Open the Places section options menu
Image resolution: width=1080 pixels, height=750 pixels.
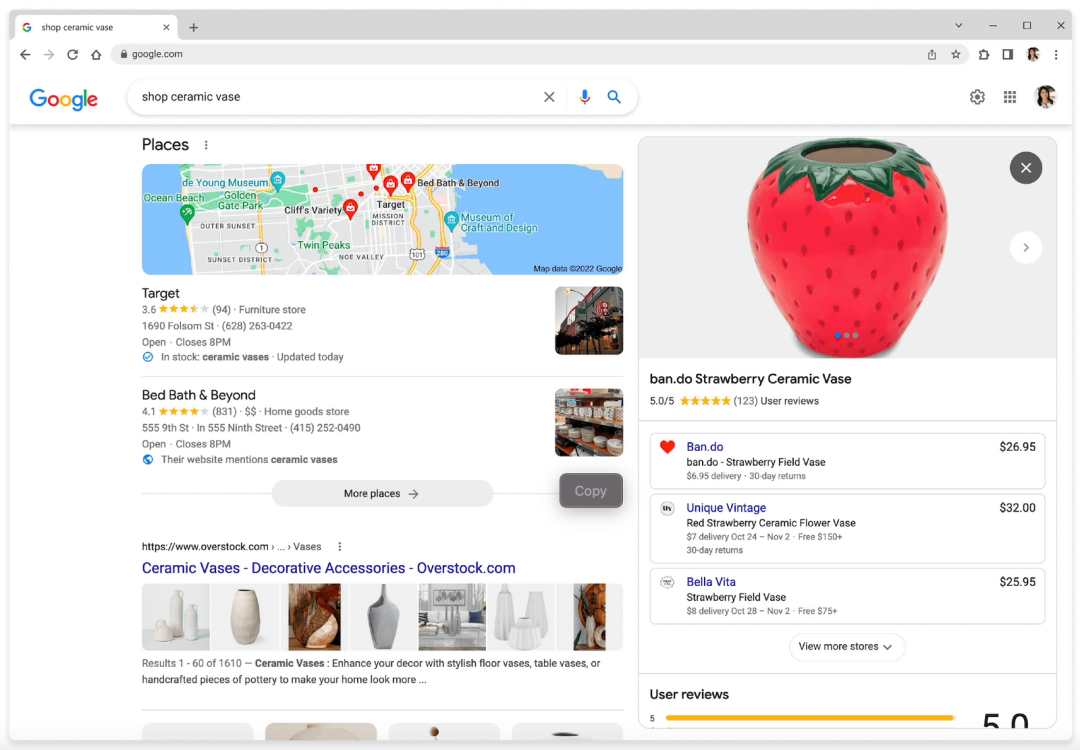206,145
